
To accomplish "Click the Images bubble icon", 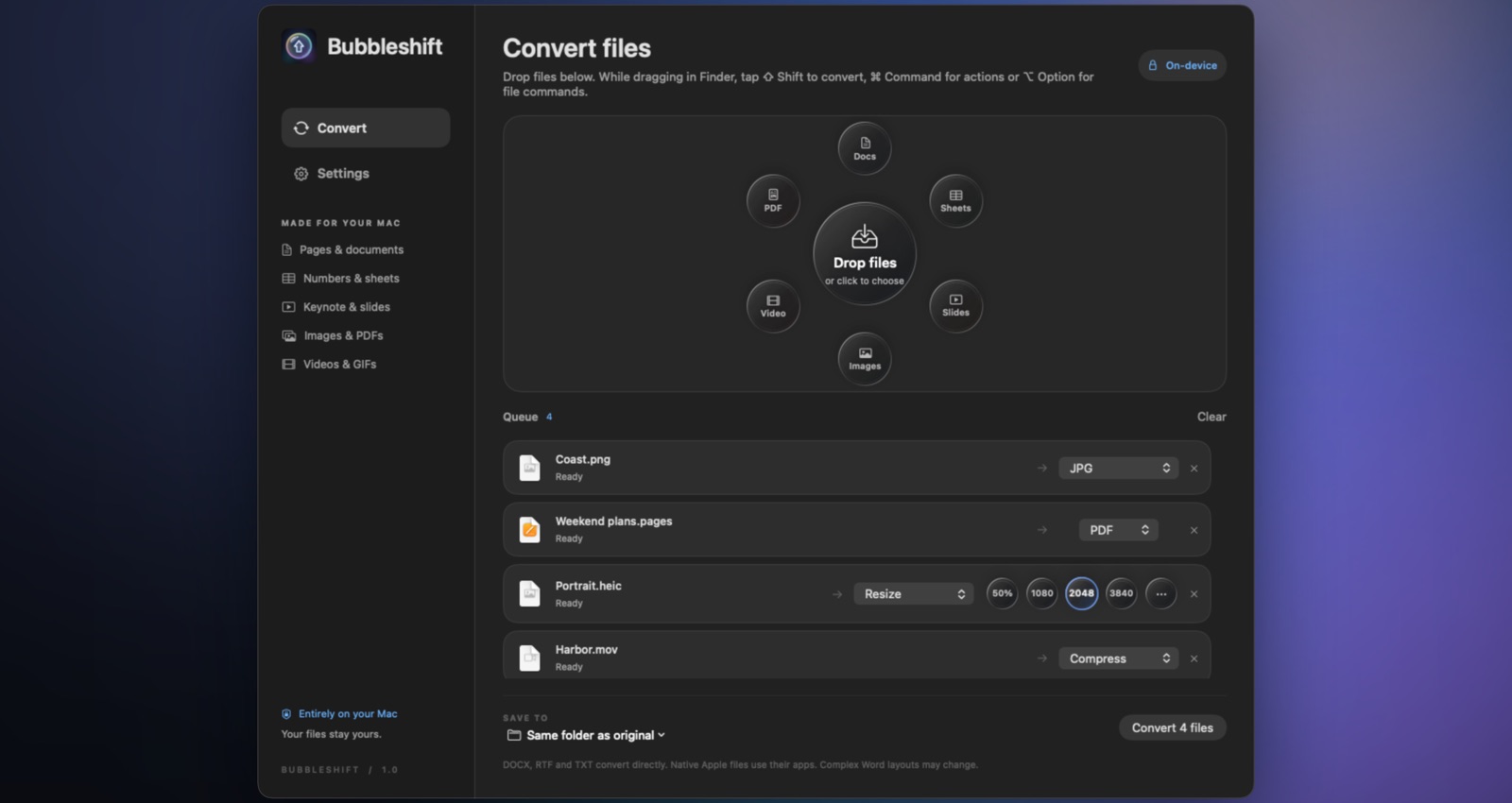I will click(865, 358).
